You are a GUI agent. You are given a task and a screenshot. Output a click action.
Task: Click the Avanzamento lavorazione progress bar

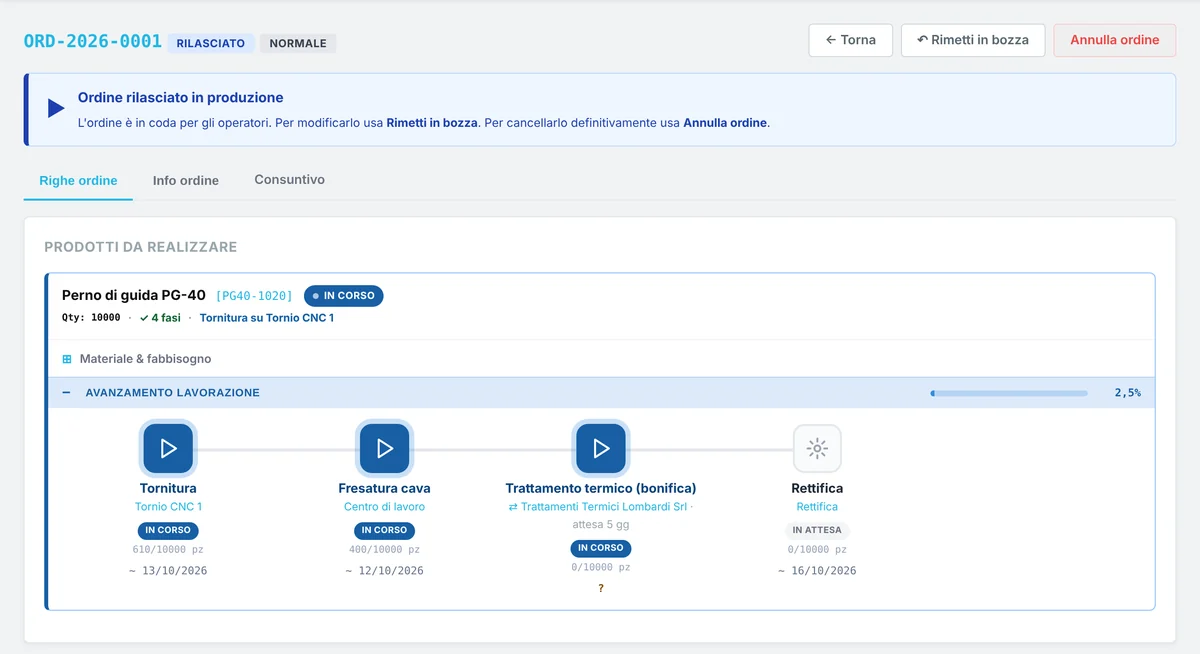[1008, 393]
